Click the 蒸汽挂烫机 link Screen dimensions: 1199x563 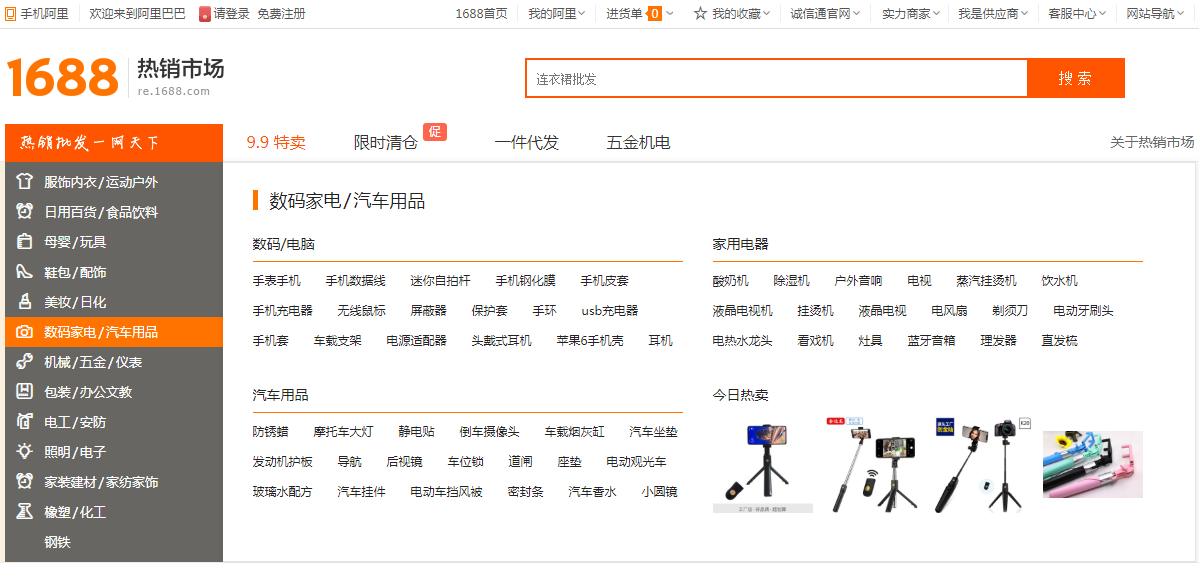click(986, 281)
